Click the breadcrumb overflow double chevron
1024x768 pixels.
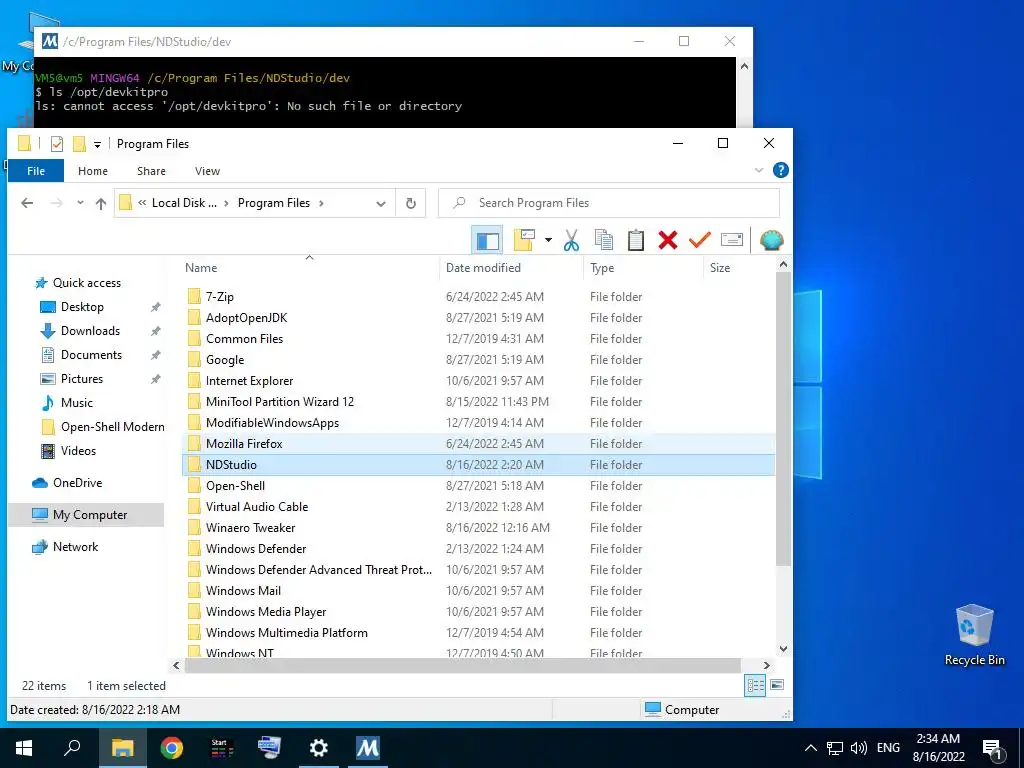(x=142, y=203)
